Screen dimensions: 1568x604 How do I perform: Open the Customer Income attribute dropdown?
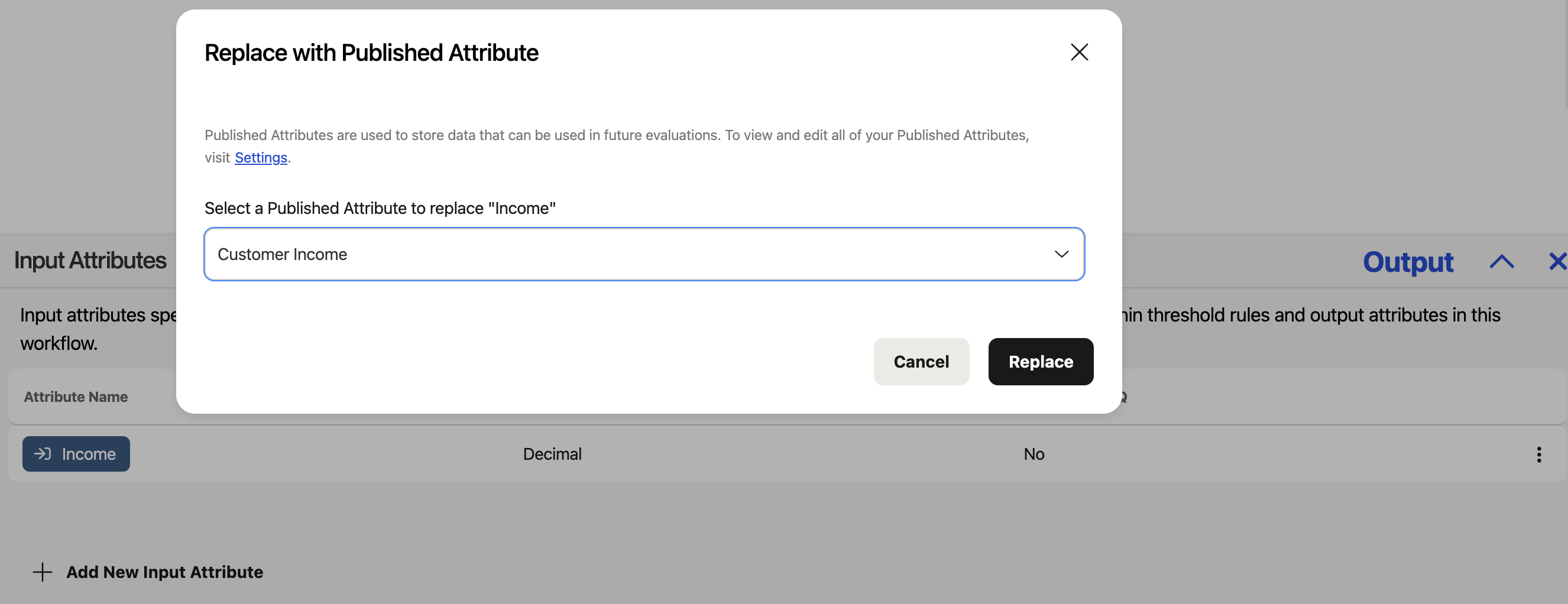pos(643,254)
